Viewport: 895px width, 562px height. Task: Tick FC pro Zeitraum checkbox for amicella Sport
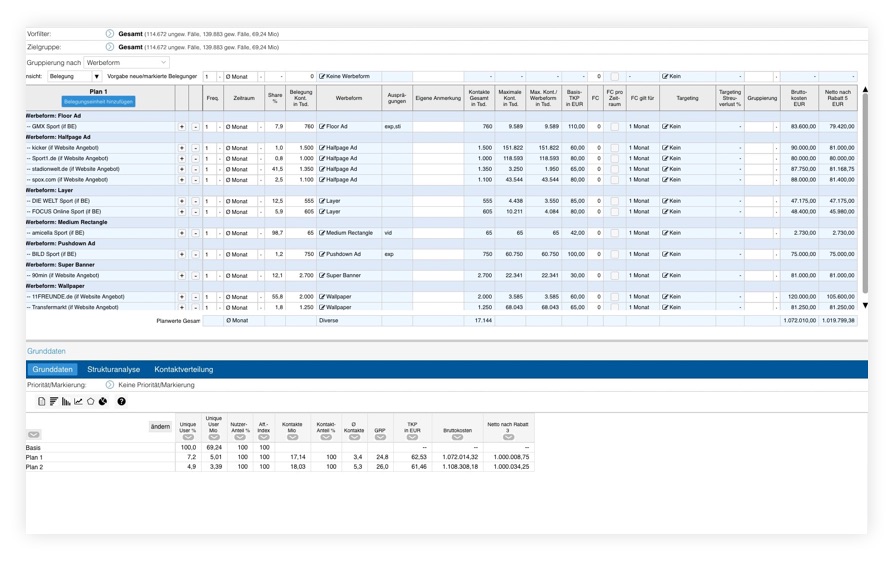[x=614, y=233]
